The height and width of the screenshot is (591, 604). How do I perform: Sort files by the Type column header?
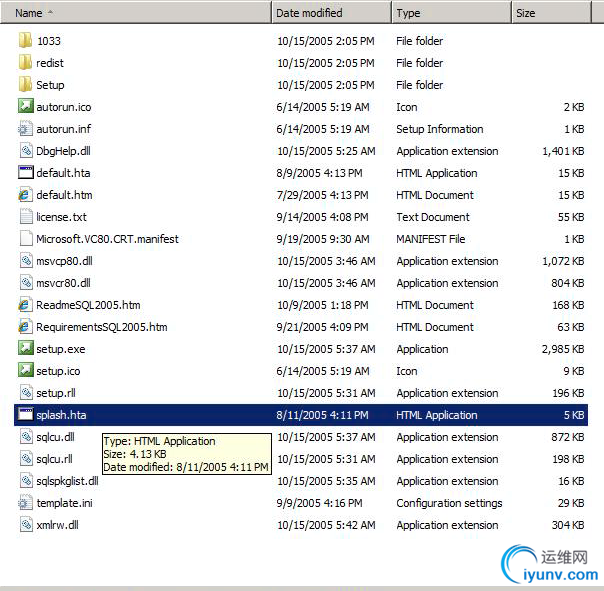[452, 13]
